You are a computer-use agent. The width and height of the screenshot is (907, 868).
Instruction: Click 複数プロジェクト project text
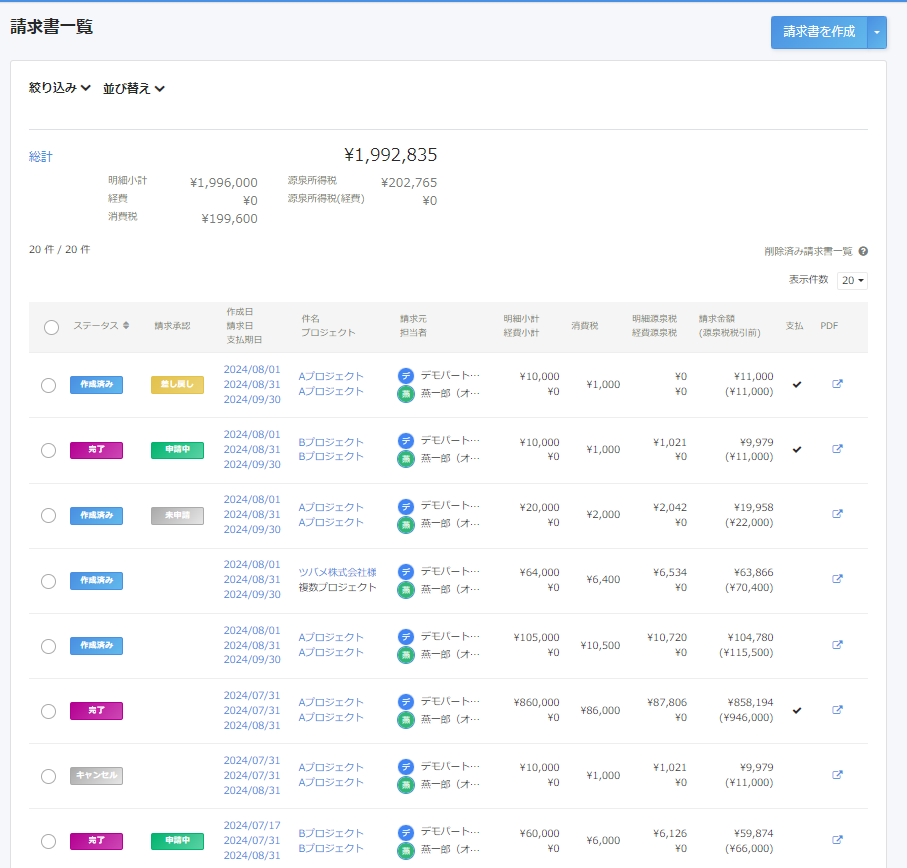(337, 587)
